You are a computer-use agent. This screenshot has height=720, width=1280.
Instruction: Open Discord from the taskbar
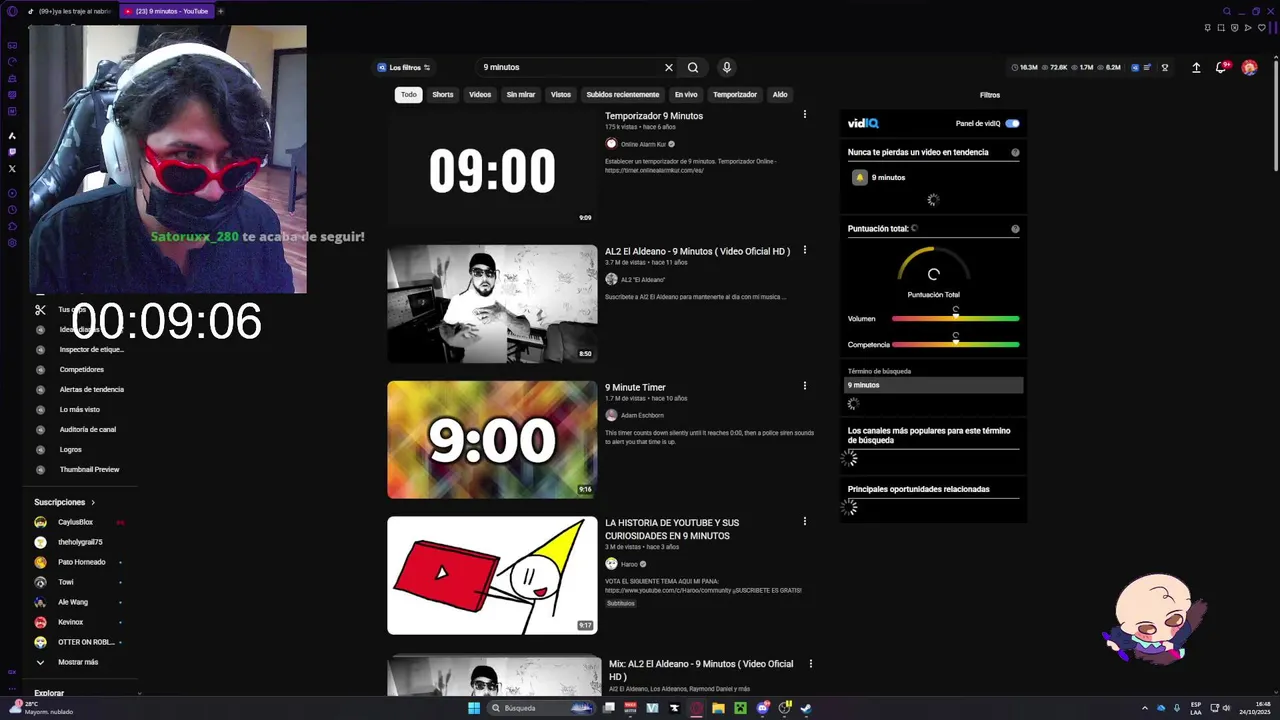[x=762, y=708]
